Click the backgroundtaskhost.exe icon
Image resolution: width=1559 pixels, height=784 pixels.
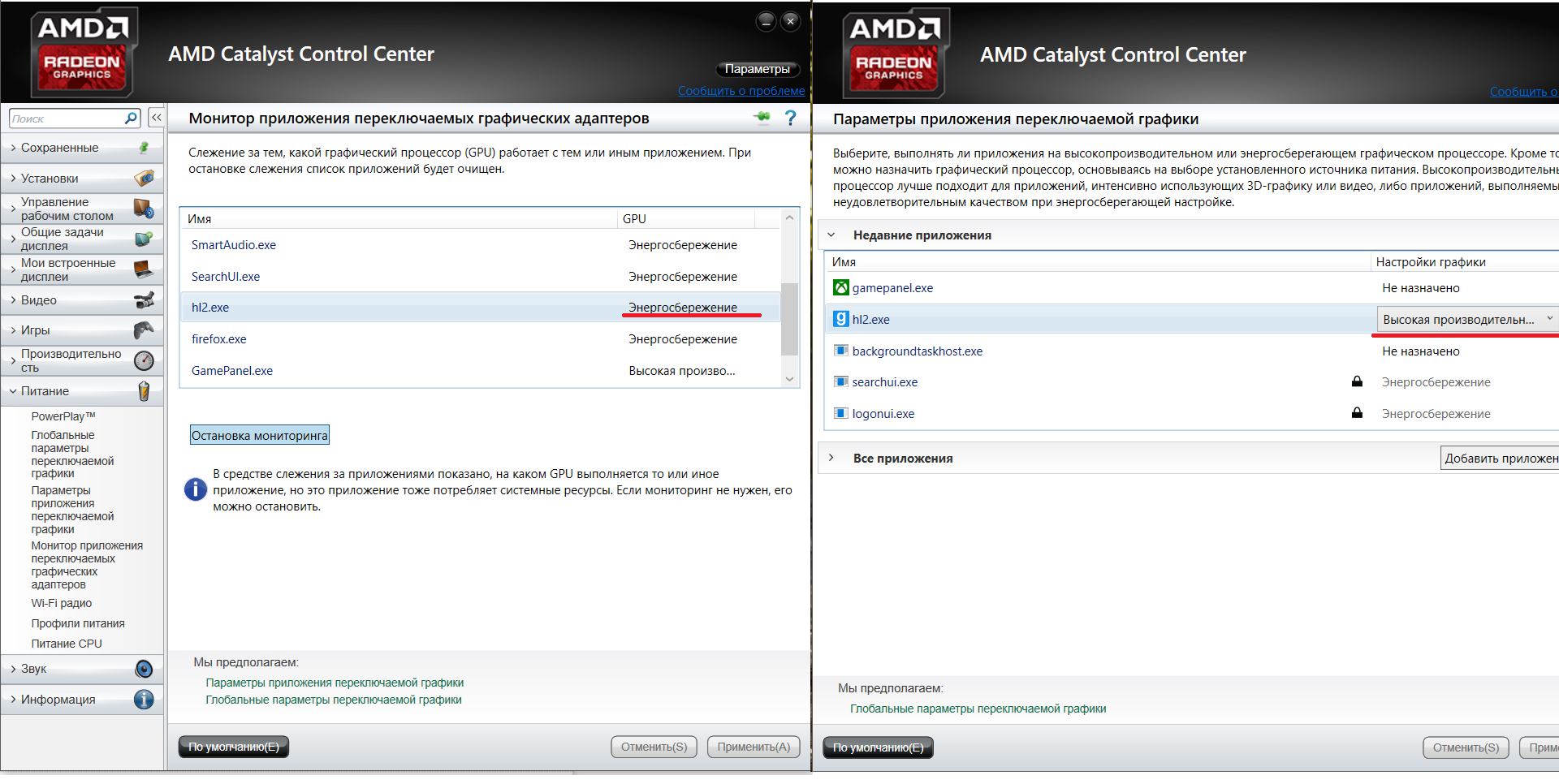coord(841,351)
